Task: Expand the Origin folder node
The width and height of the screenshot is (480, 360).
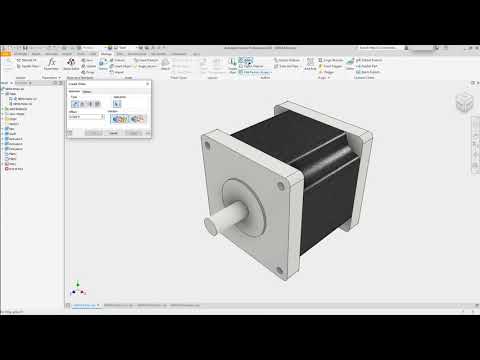Action: click(x=3, y=119)
